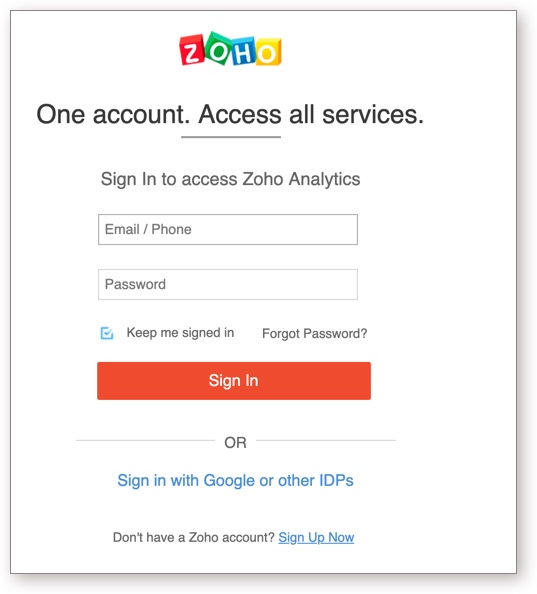Click the Zoho logo at the top
The height and width of the screenshot is (594, 537).
[230, 49]
